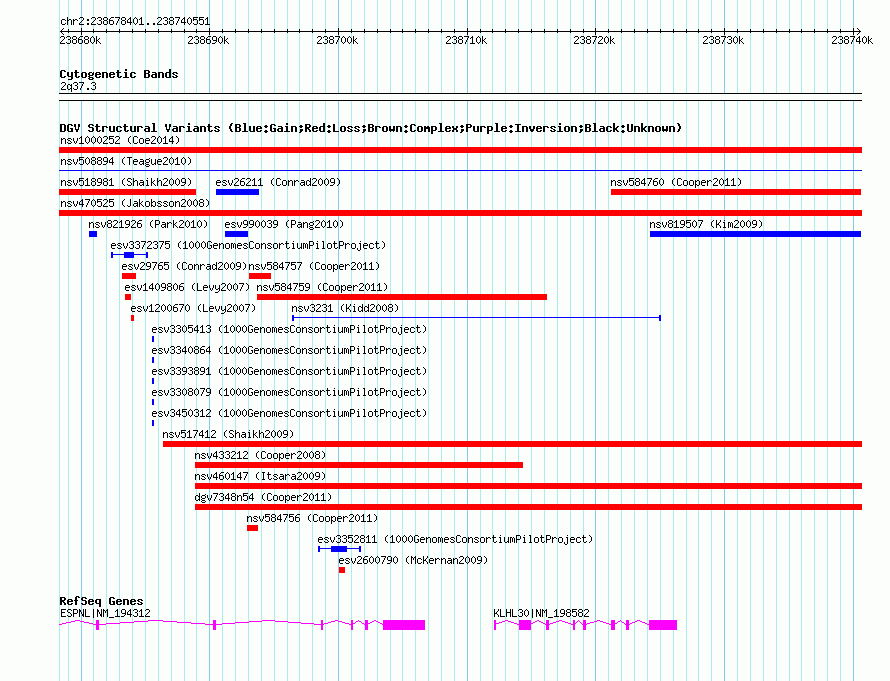Select the RefSeq Genes track title
The height and width of the screenshot is (681, 890).
pyautogui.click(x=101, y=601)
